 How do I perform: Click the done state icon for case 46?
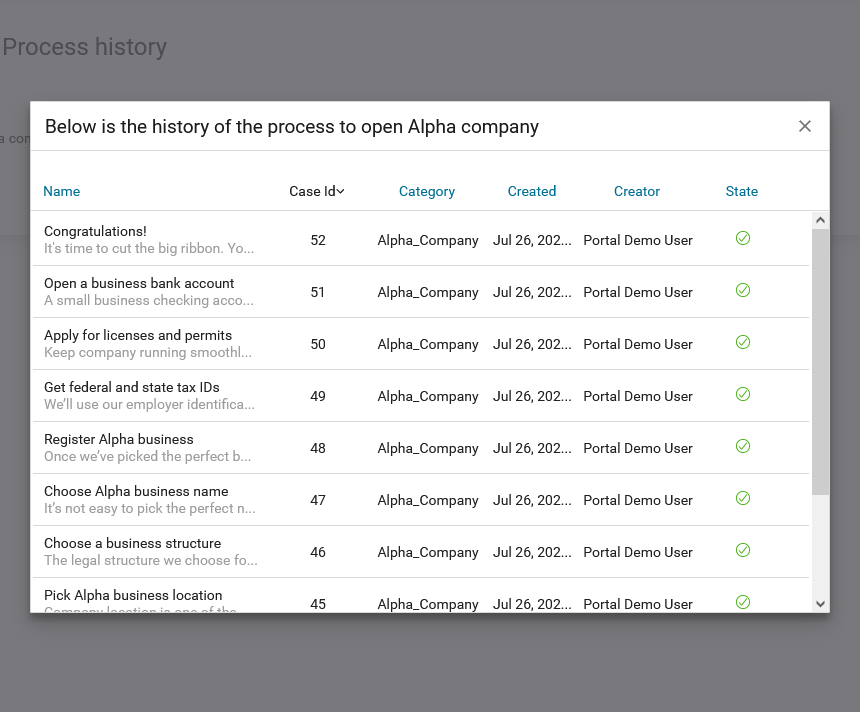(743, 550)
